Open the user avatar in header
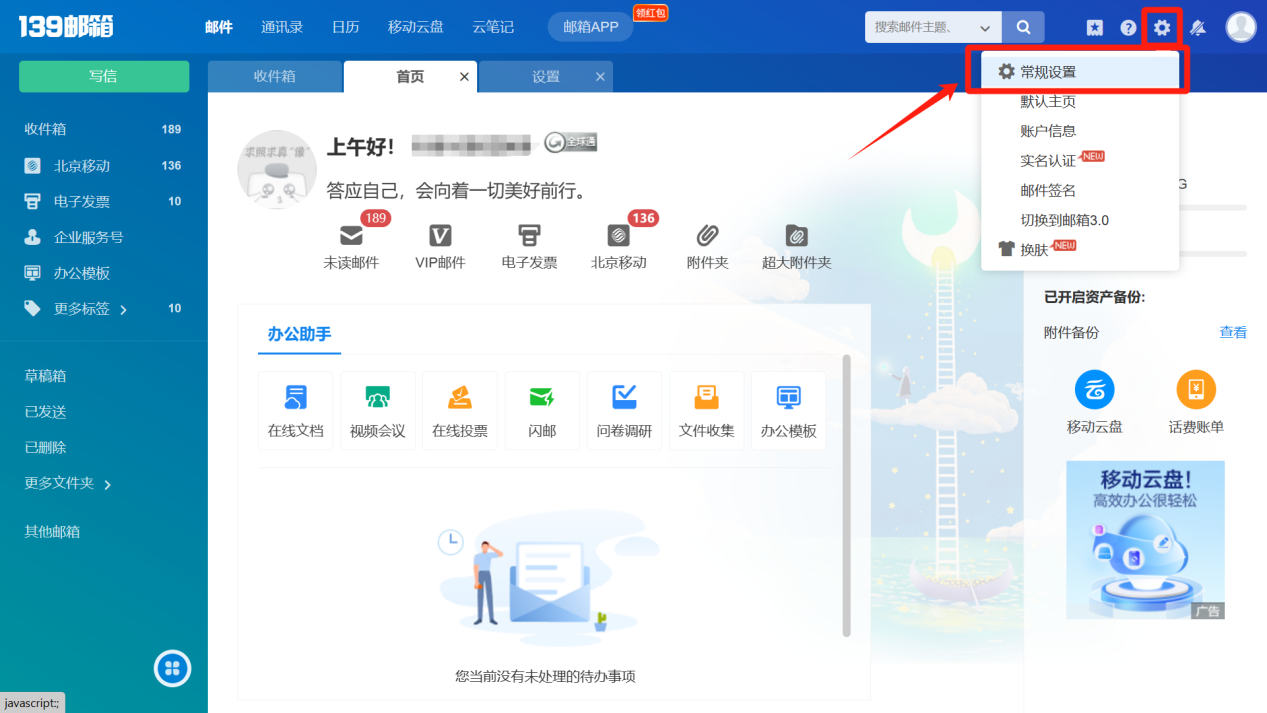Viewport: 1267px width, 713px height. [1241, 27]
